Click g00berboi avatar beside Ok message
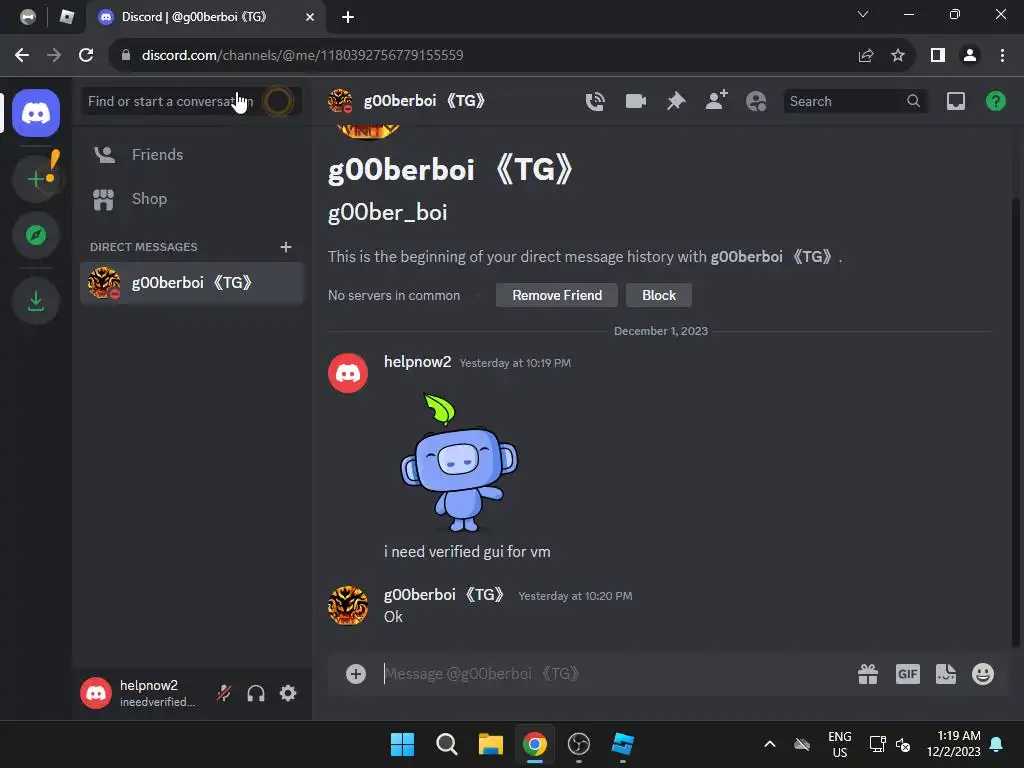The height and width of the screenshot is (768, 1024). click(x=347, y=605)
